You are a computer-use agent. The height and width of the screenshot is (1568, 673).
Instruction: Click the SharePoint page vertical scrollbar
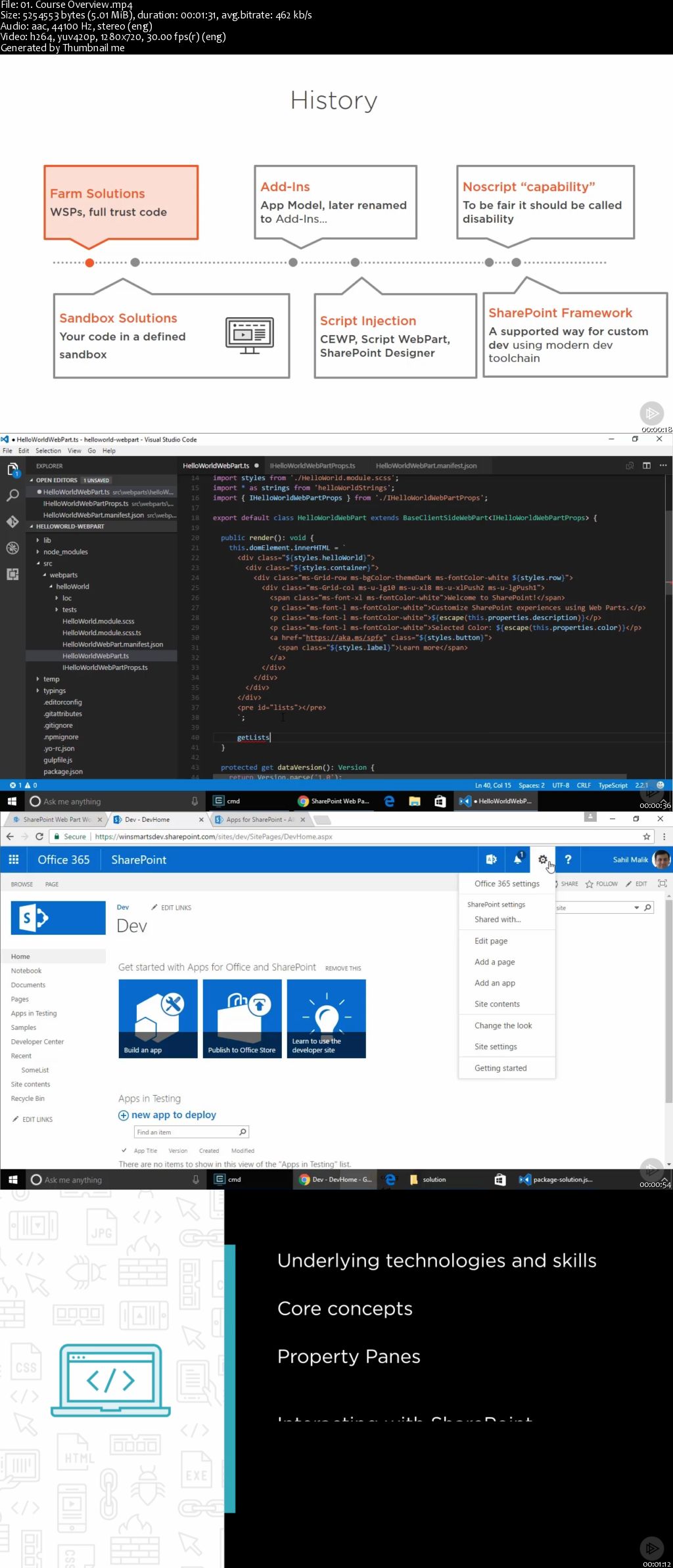tap(668, 1002)
